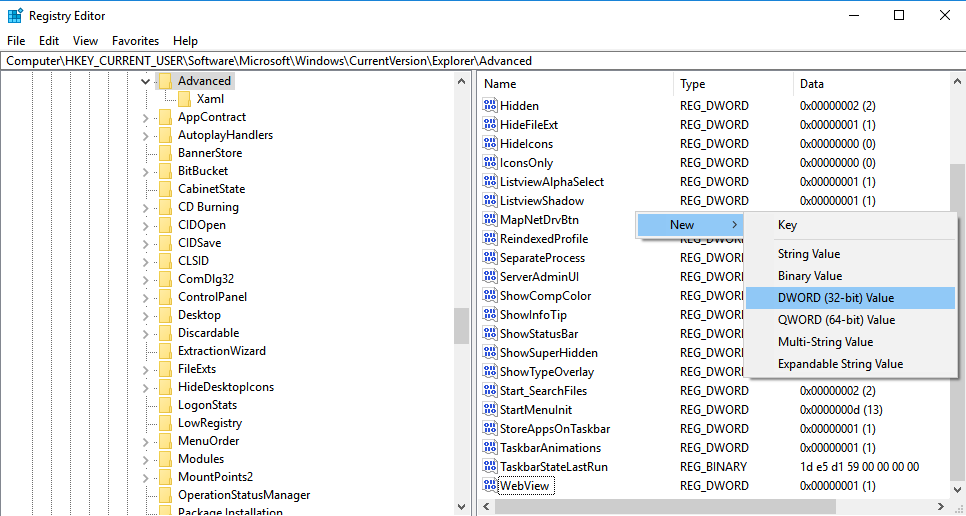Click the values pane left scroll arrow
Screen dimensions: 966x516
[x=487, y=507]
